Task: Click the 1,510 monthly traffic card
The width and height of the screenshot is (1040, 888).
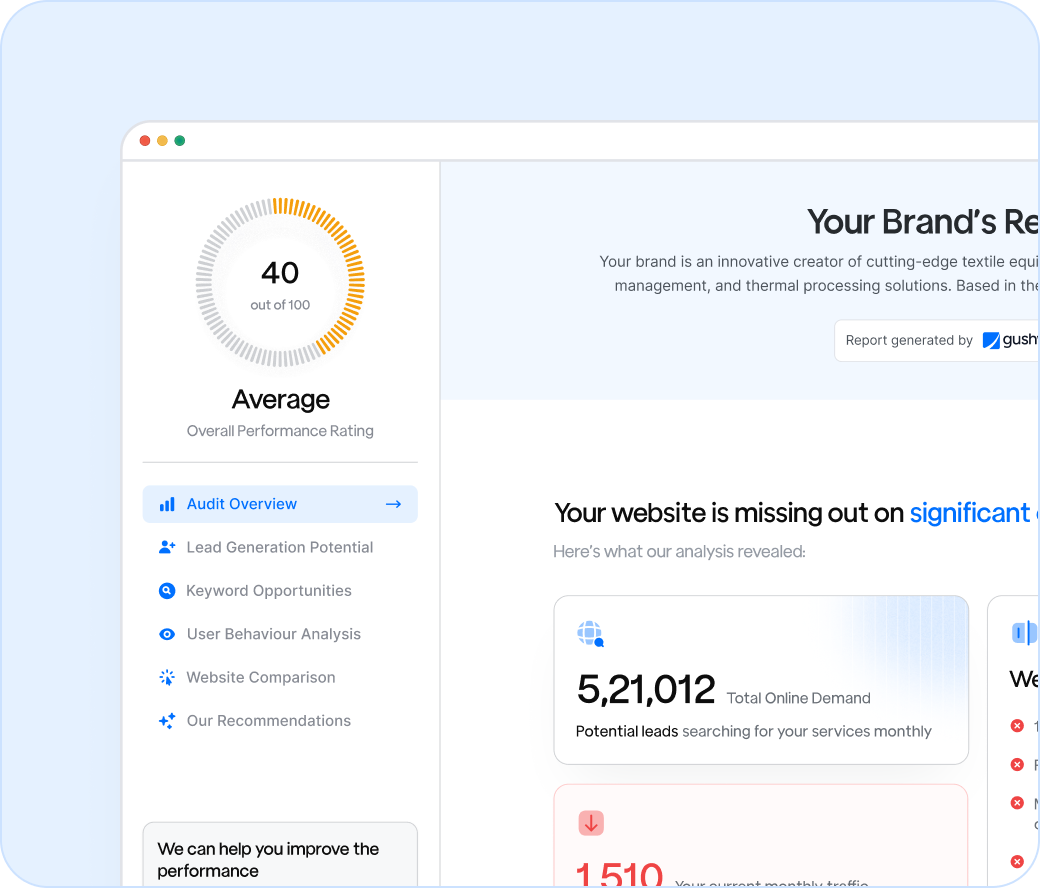Action: 761,836
